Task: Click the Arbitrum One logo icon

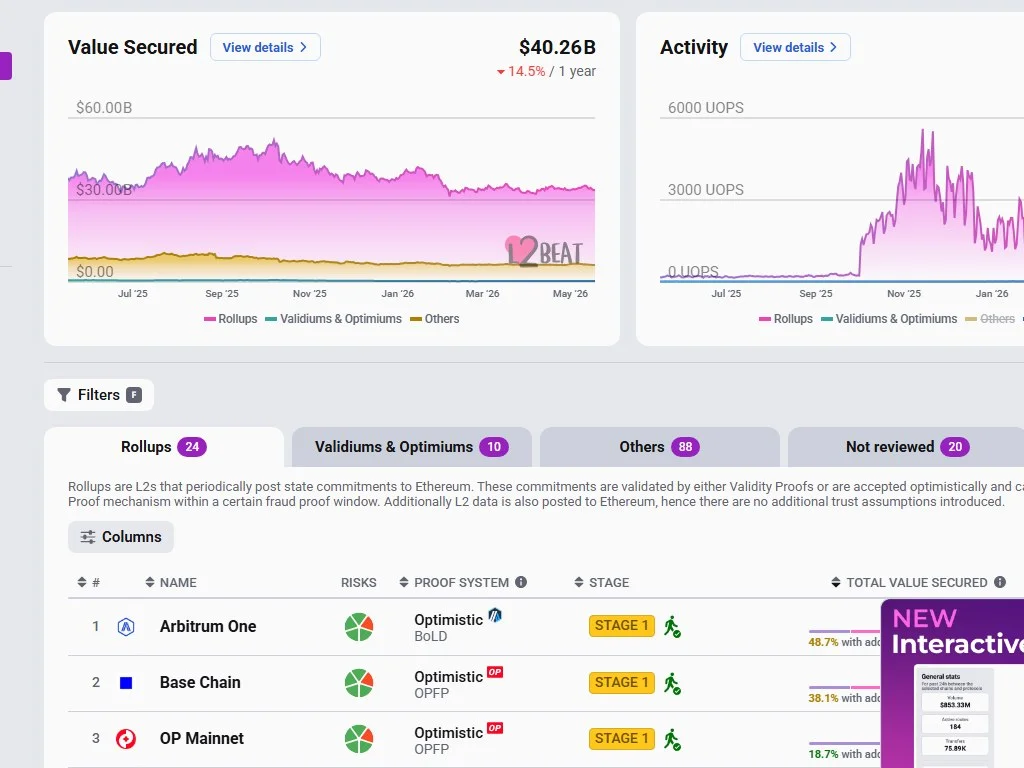Action: pyautogui.click(x=126, y=627)
